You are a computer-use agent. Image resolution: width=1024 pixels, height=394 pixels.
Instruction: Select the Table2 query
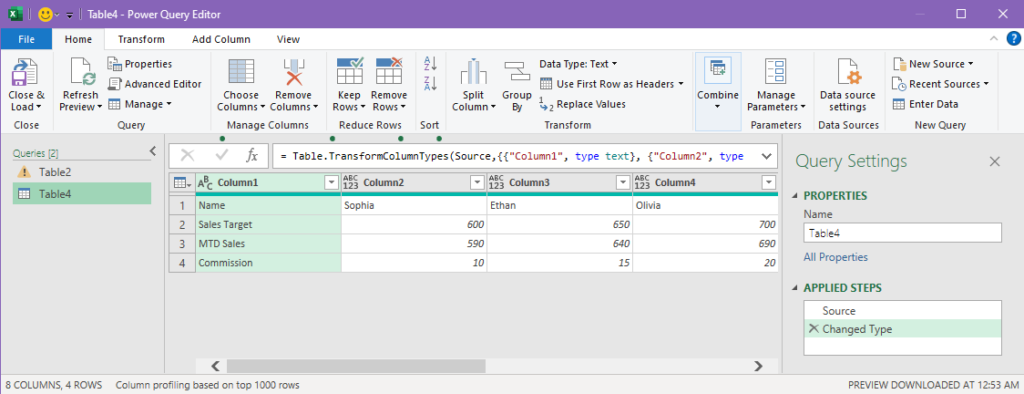click(x=82, y=172)
